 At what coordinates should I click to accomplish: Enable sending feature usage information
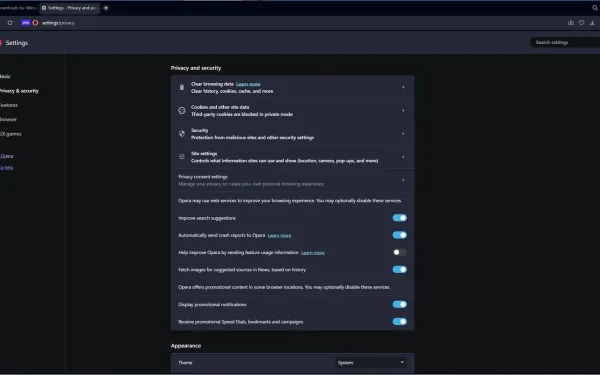pyautogui.click(x=399, y=252)
